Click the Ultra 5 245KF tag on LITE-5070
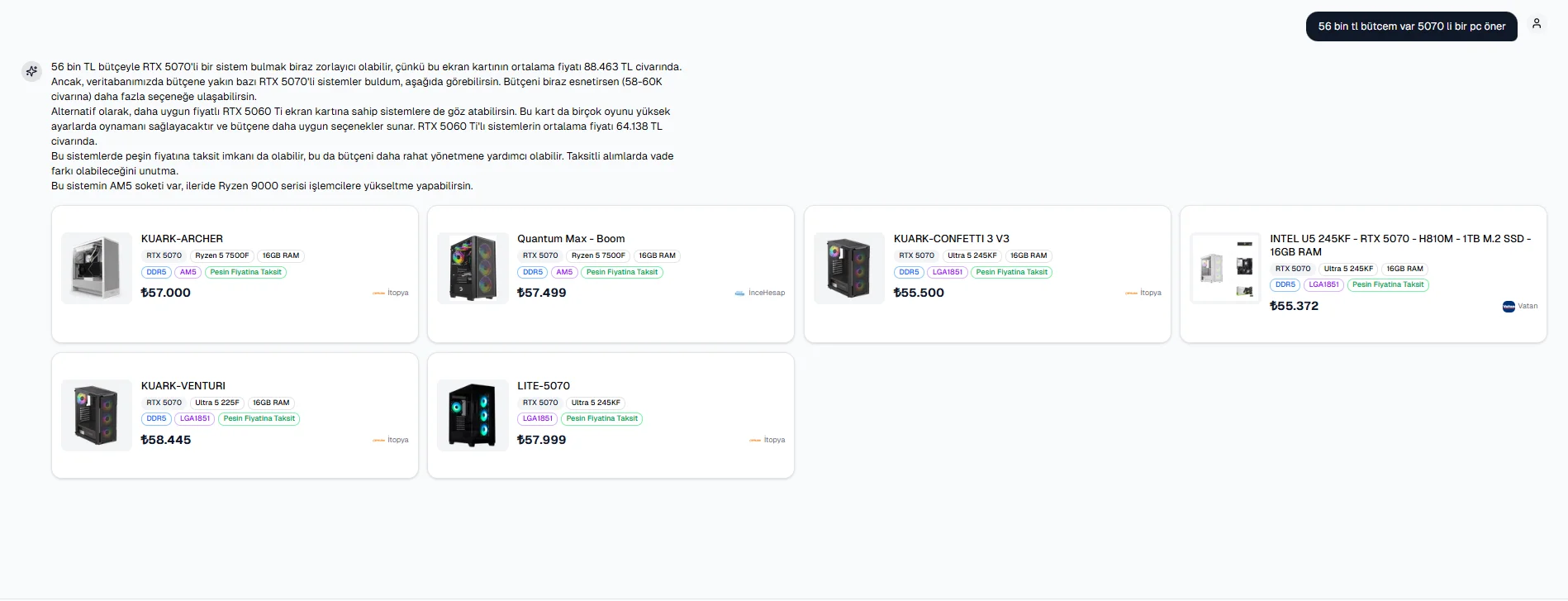Viewport: 1568px width, 601px height. click(x=596, y=403)
